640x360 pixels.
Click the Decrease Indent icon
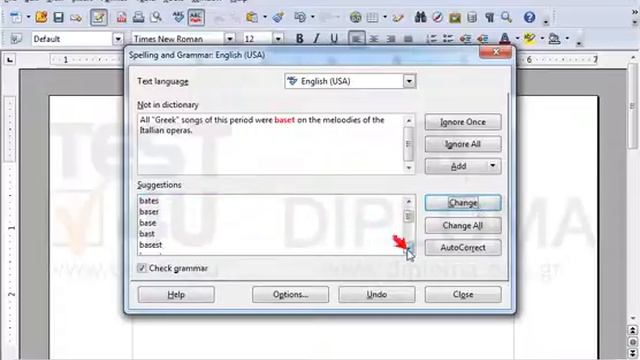(465, 39)
